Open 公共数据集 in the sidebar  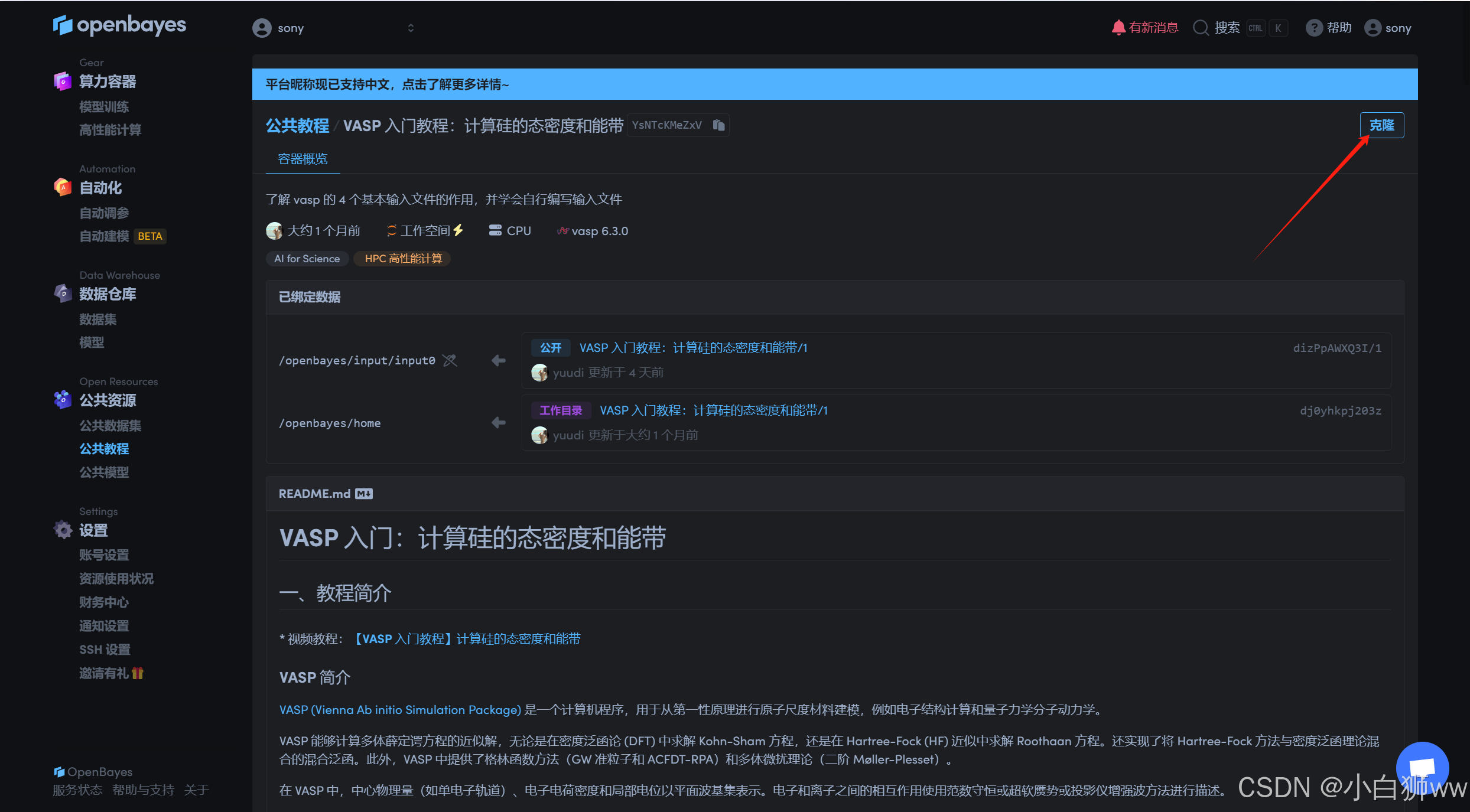coord(110,425)
